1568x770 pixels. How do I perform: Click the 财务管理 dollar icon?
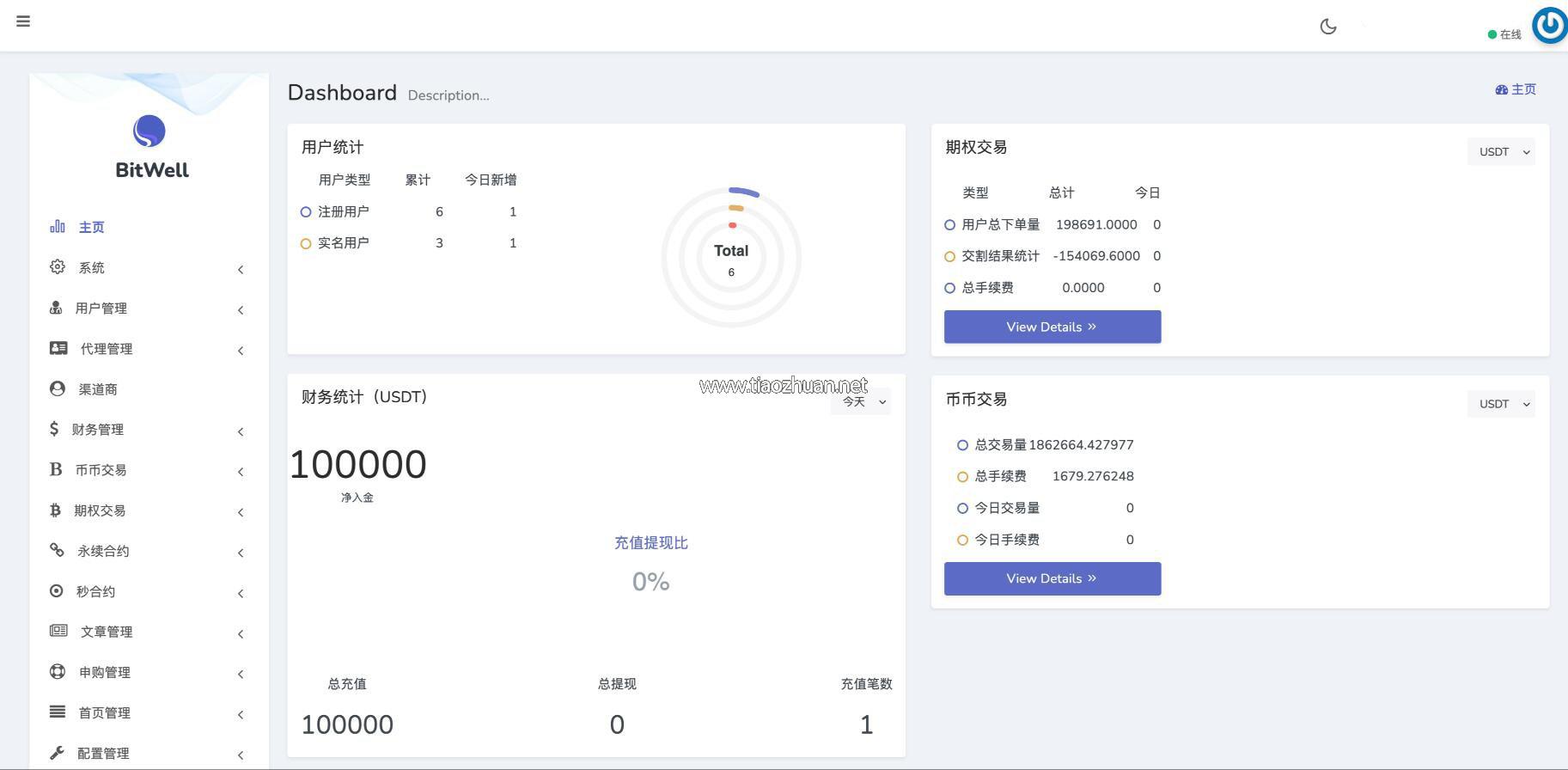pos(54,429)
